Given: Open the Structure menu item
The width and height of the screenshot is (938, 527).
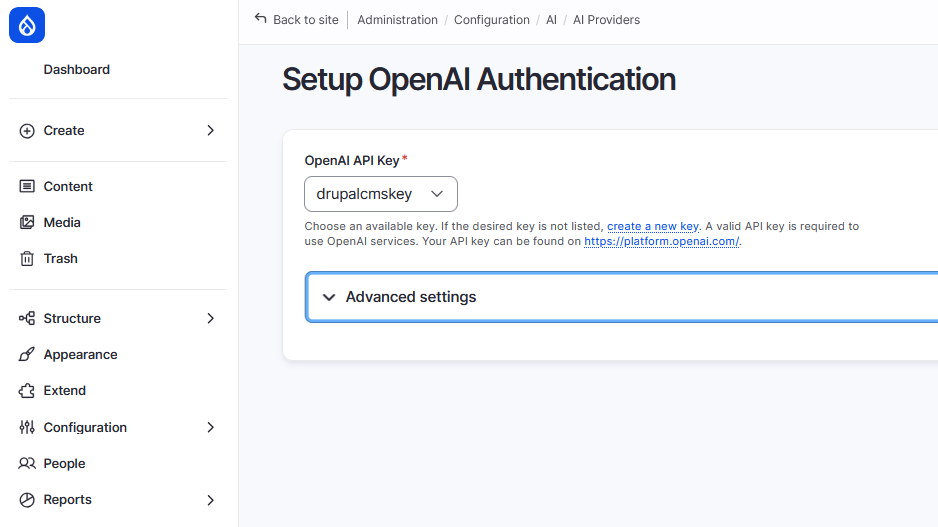Looking at the screenshot, I should [72, 318].
